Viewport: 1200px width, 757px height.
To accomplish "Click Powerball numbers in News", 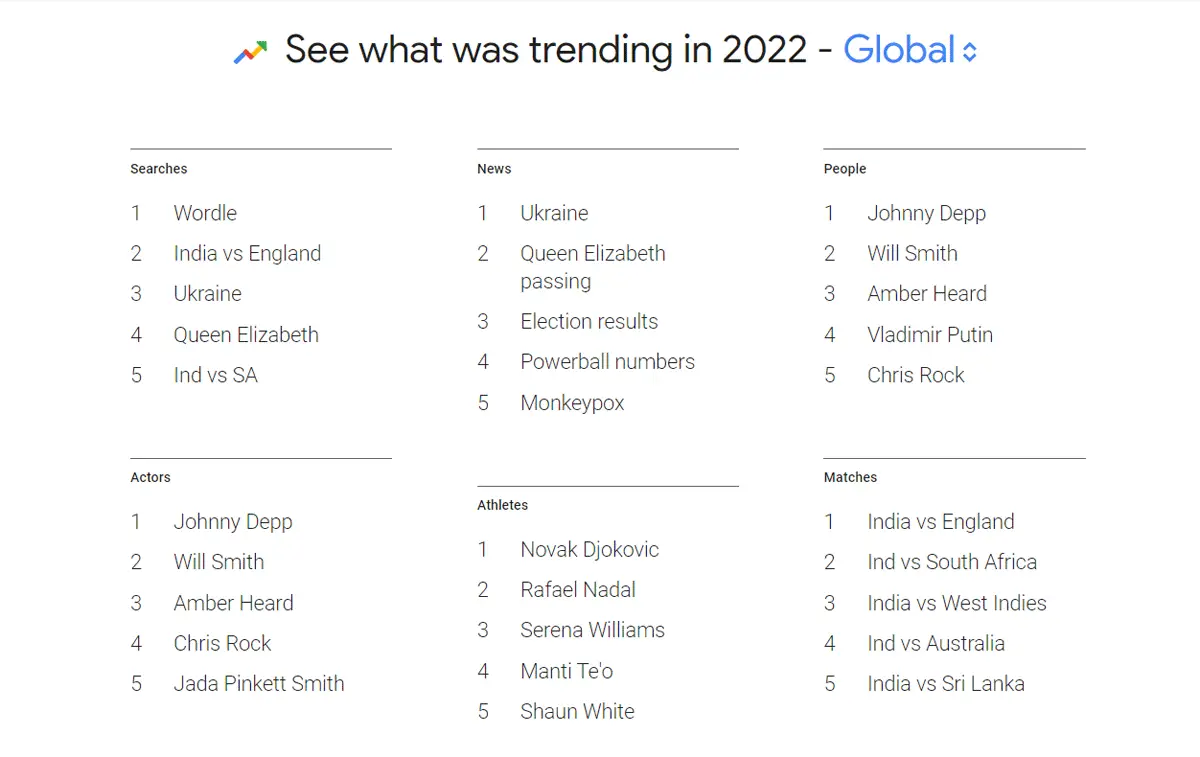I will click(607, 362).
